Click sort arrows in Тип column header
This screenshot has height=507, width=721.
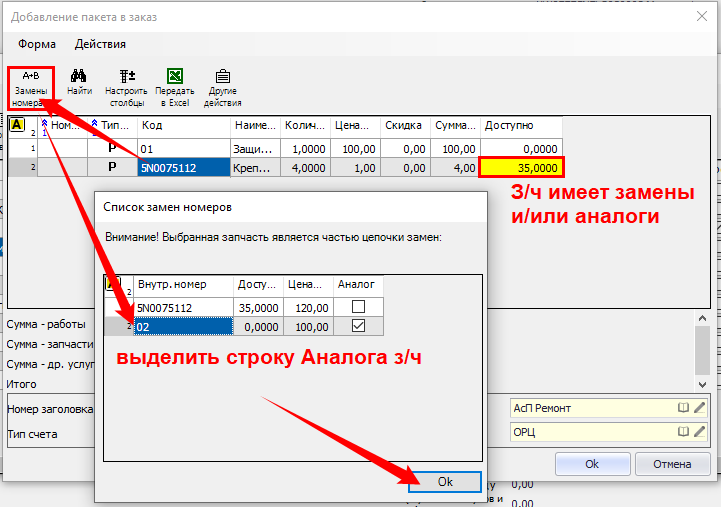tap(94, 124)
